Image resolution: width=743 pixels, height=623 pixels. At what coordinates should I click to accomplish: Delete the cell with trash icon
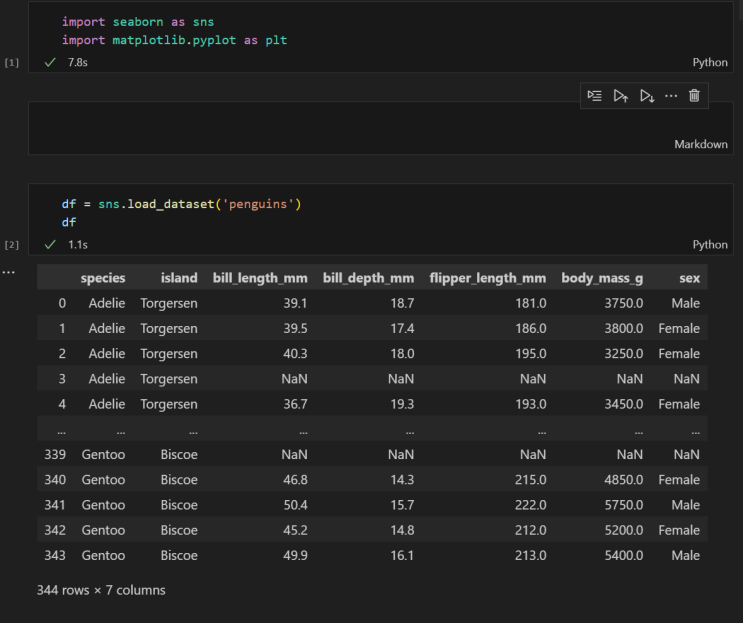coord(695,96)
